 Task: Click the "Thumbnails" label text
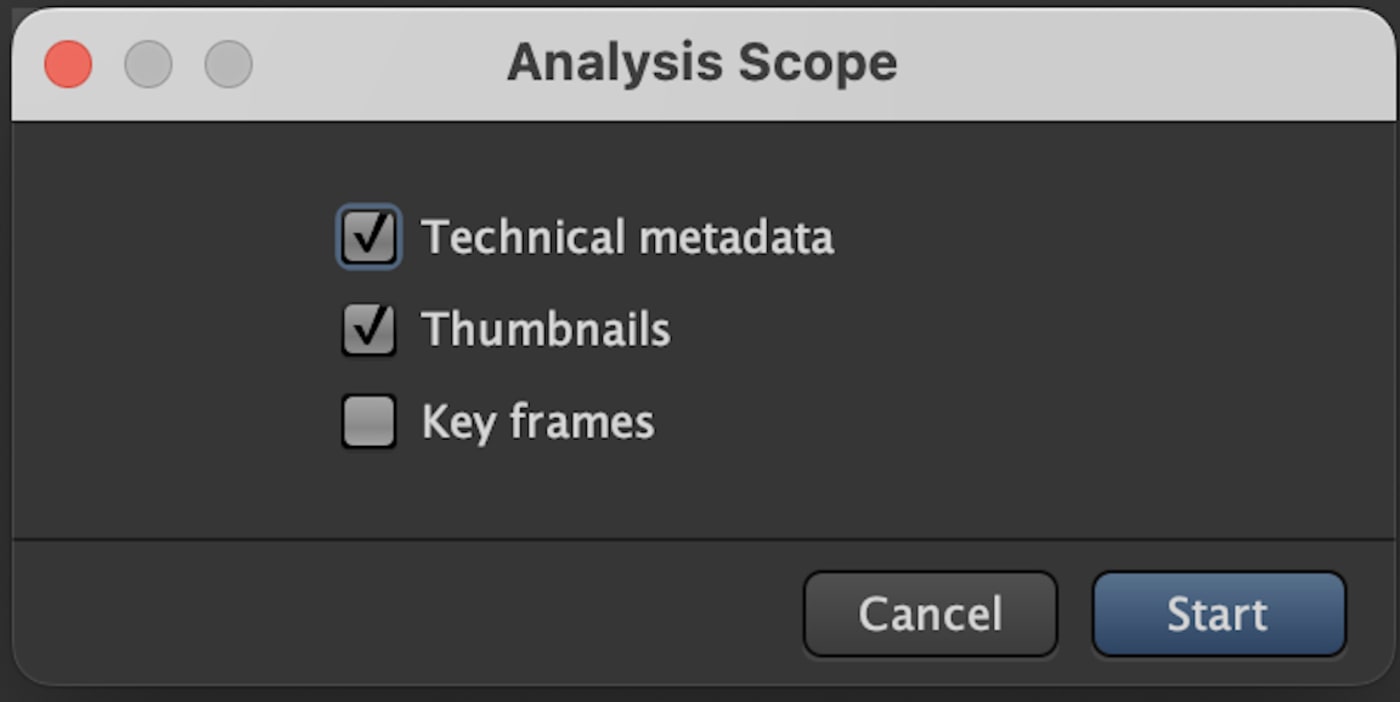point(546,330)
